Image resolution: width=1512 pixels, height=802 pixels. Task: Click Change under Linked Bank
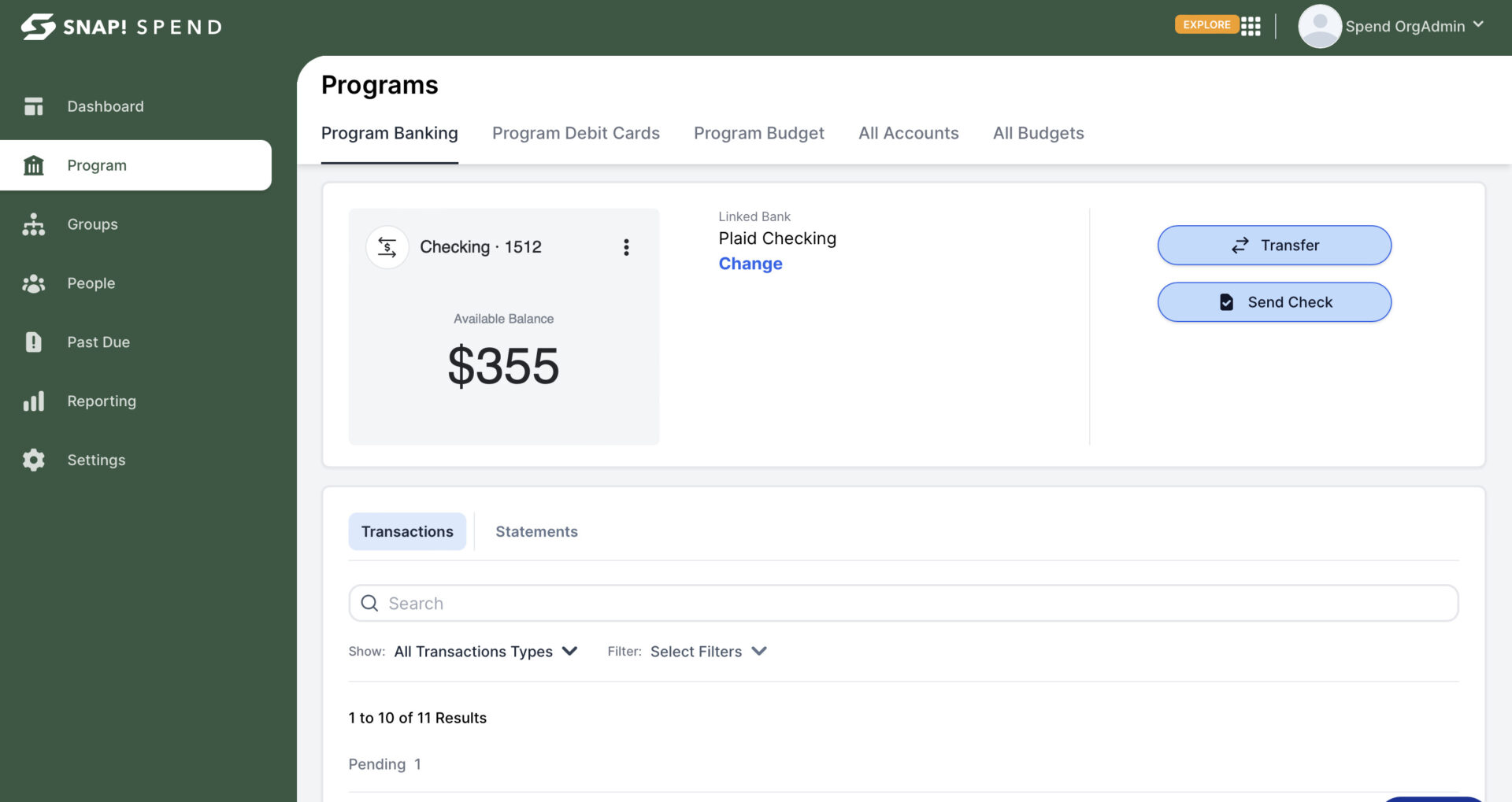[750, 264]
